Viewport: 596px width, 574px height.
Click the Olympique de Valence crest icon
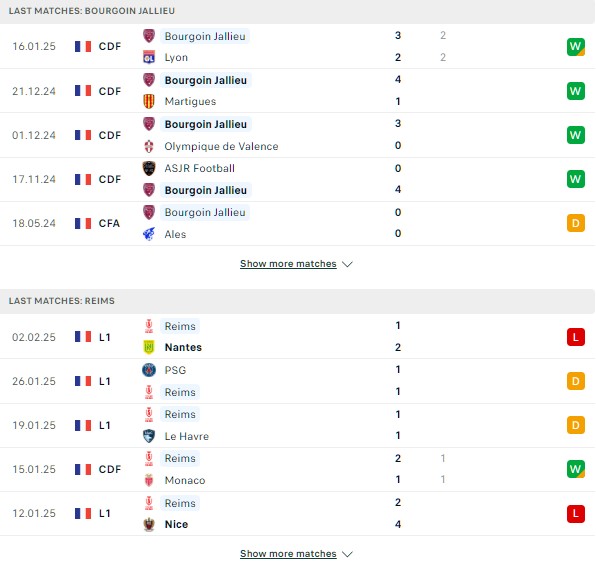pos(149,146)
